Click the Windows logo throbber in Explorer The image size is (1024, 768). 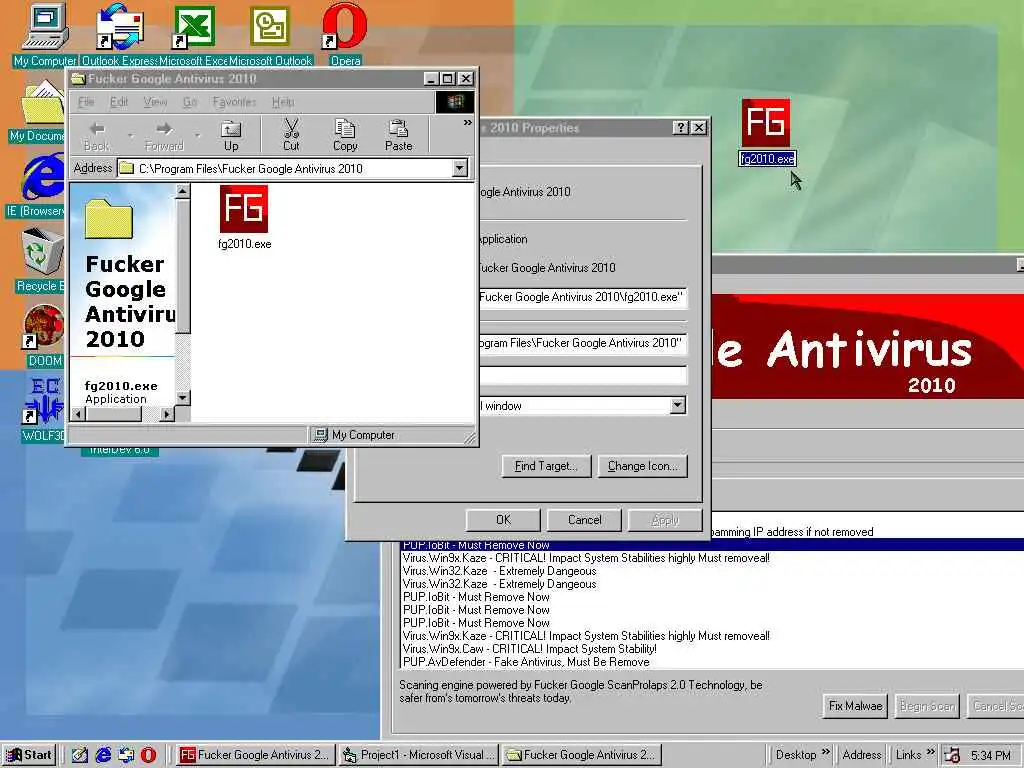point(455,102)
